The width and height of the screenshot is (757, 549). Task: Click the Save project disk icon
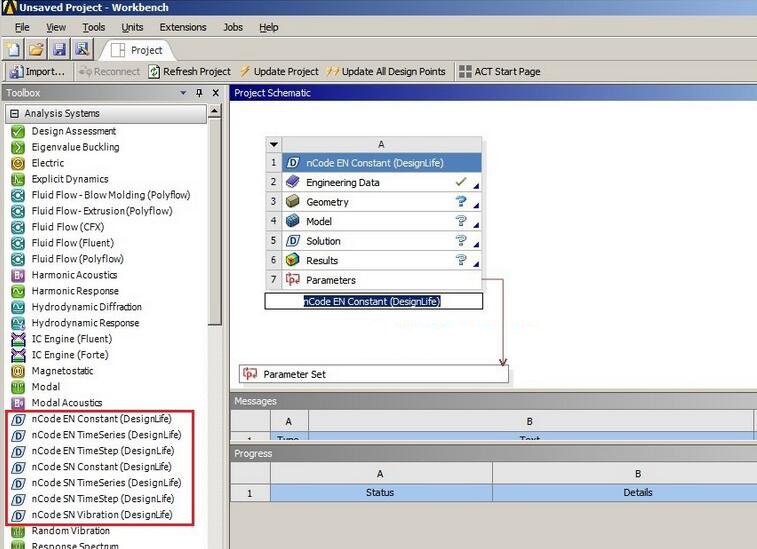pos(59,49)
